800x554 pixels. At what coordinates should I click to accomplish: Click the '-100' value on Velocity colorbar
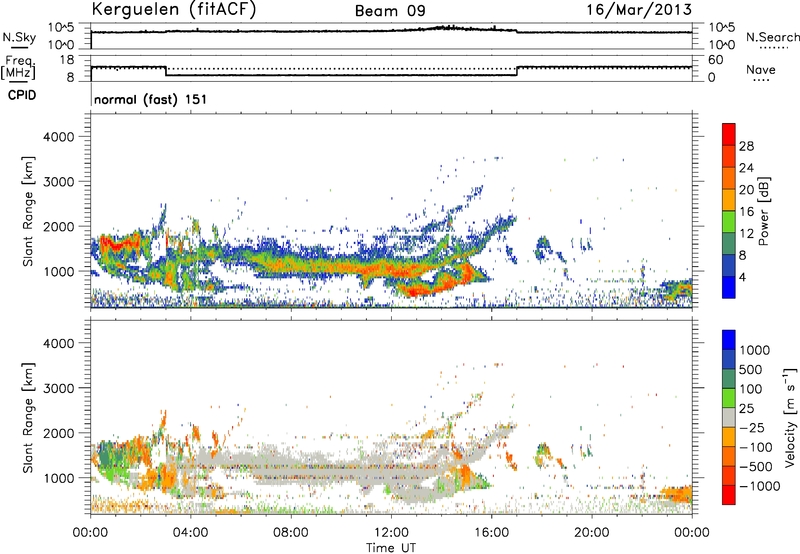coord(756,447)
